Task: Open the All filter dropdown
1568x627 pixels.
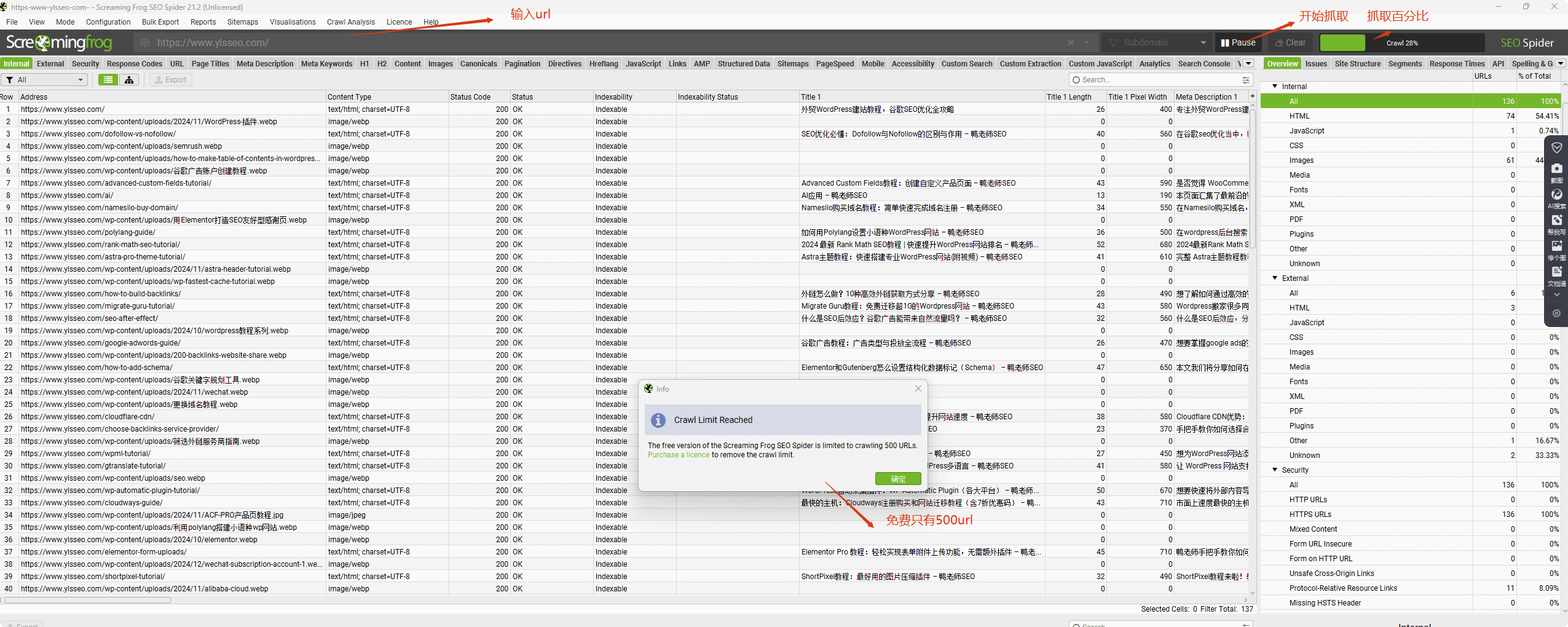Action: tap(44, 80)
